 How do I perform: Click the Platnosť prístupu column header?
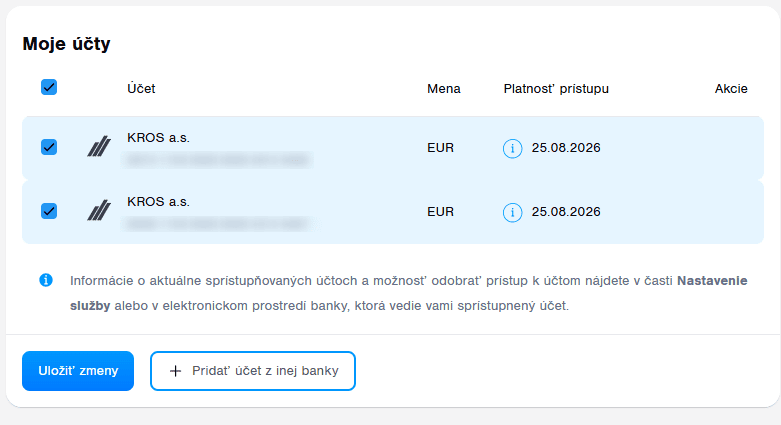click(556, 89)
